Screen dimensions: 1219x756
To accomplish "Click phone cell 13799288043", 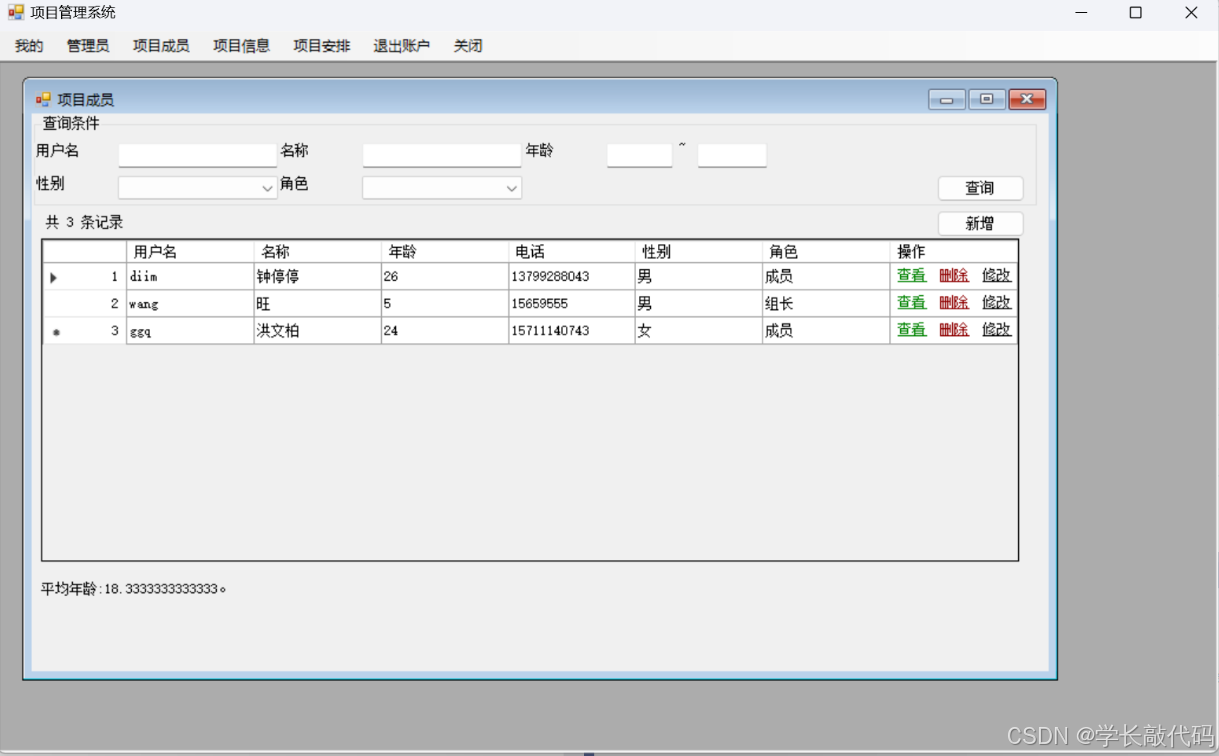I will click(x=571, y=277).
